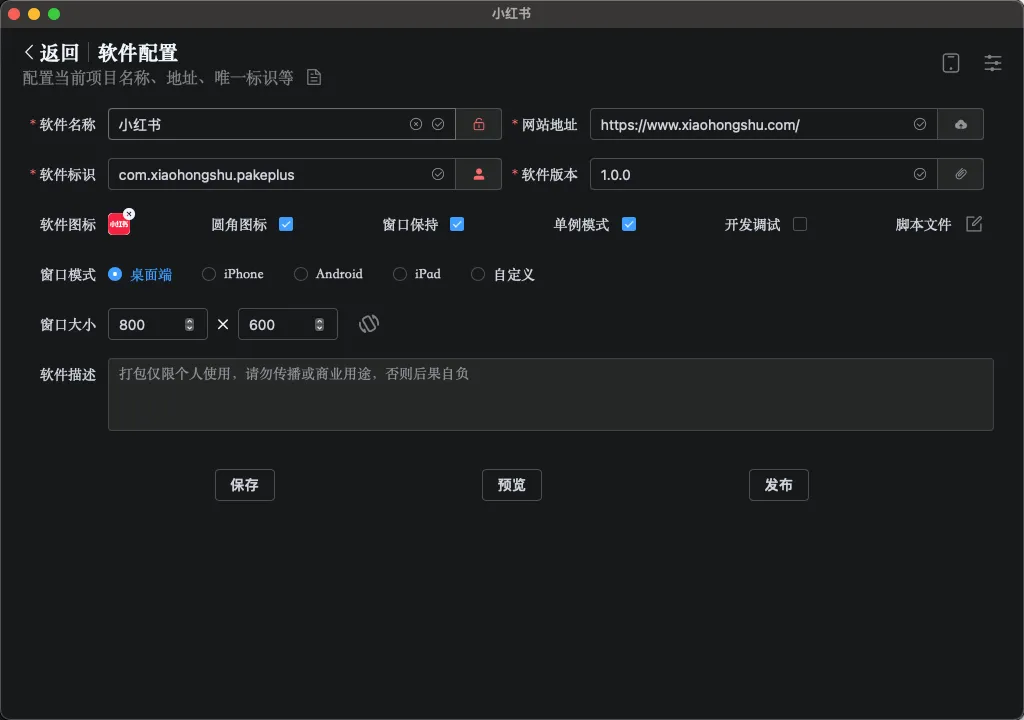Click the 脚本文件 label
This screenshot has height=720, width=1024.
[923, 225]
